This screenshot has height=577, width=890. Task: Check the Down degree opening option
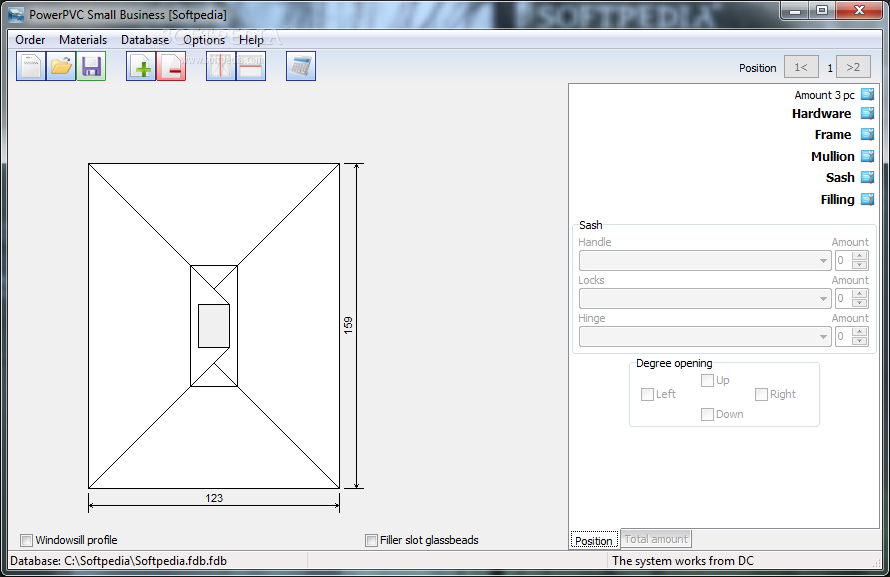tap(707, 414)
